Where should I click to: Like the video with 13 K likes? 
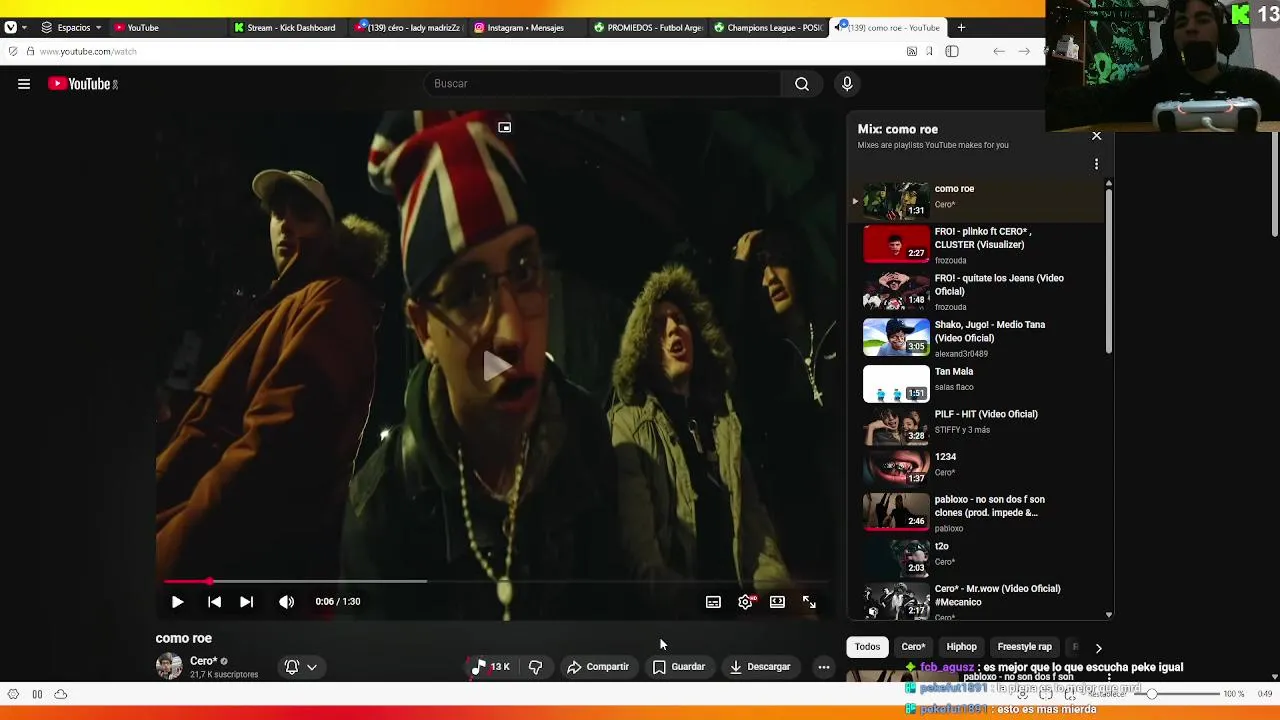coord(490,667)
